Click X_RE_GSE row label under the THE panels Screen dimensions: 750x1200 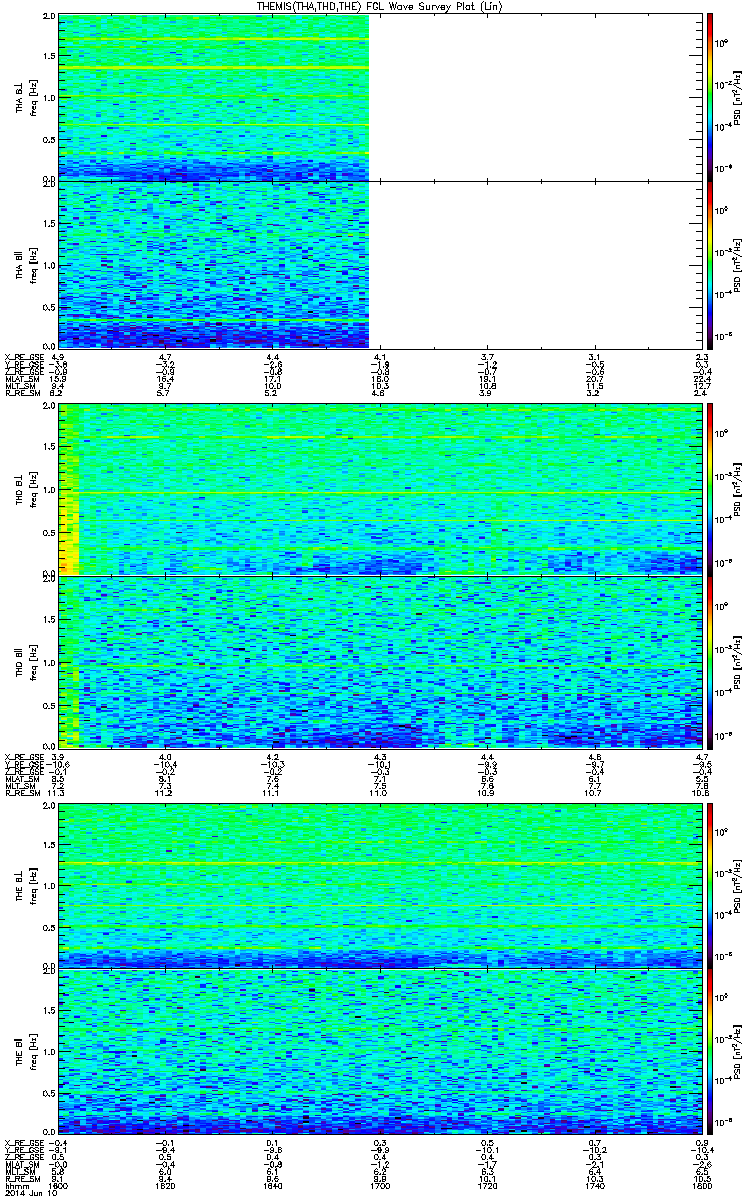coord(24,1144)
